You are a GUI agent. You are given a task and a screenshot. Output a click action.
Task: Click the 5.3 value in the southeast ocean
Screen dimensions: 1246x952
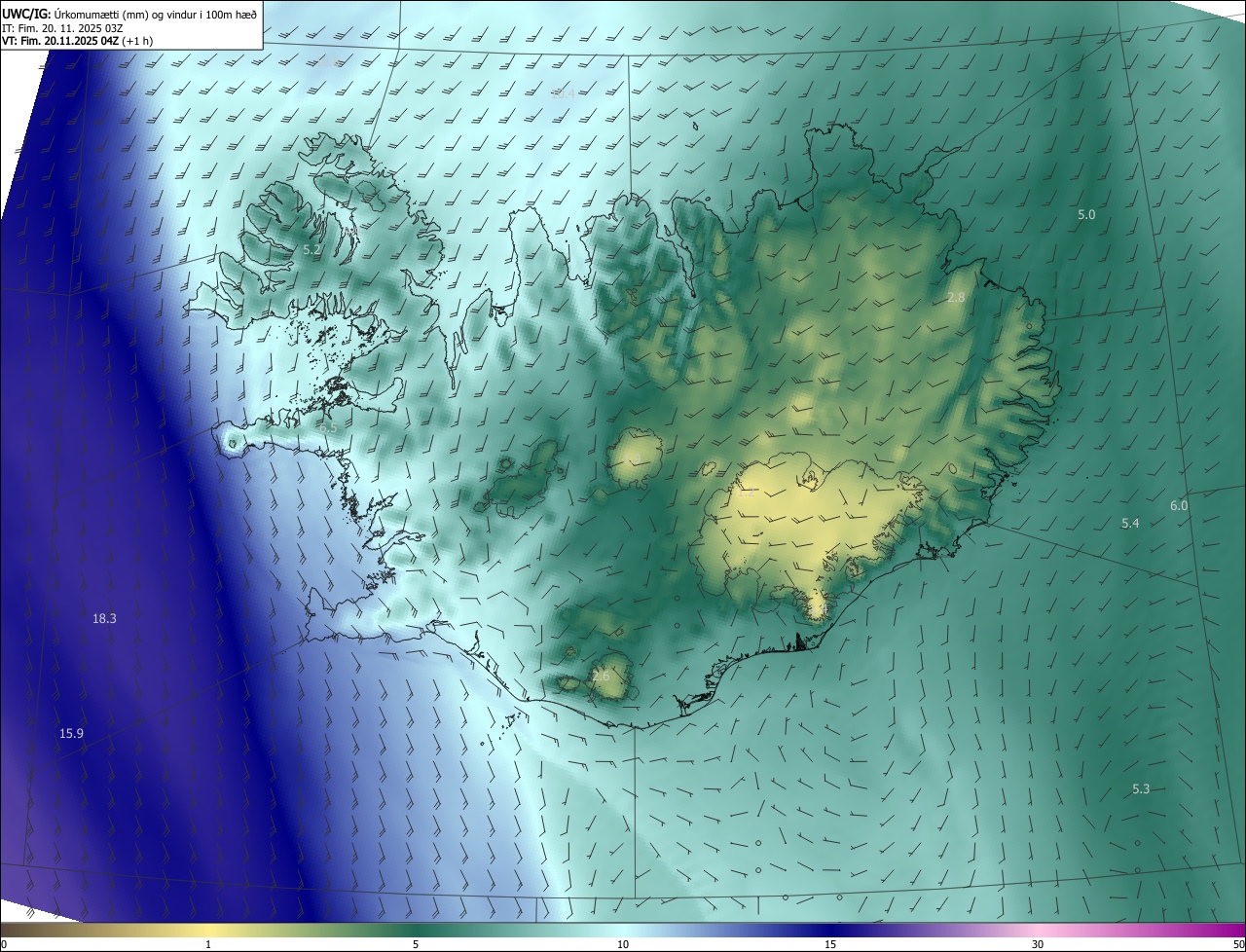[x=1141, y=788]
